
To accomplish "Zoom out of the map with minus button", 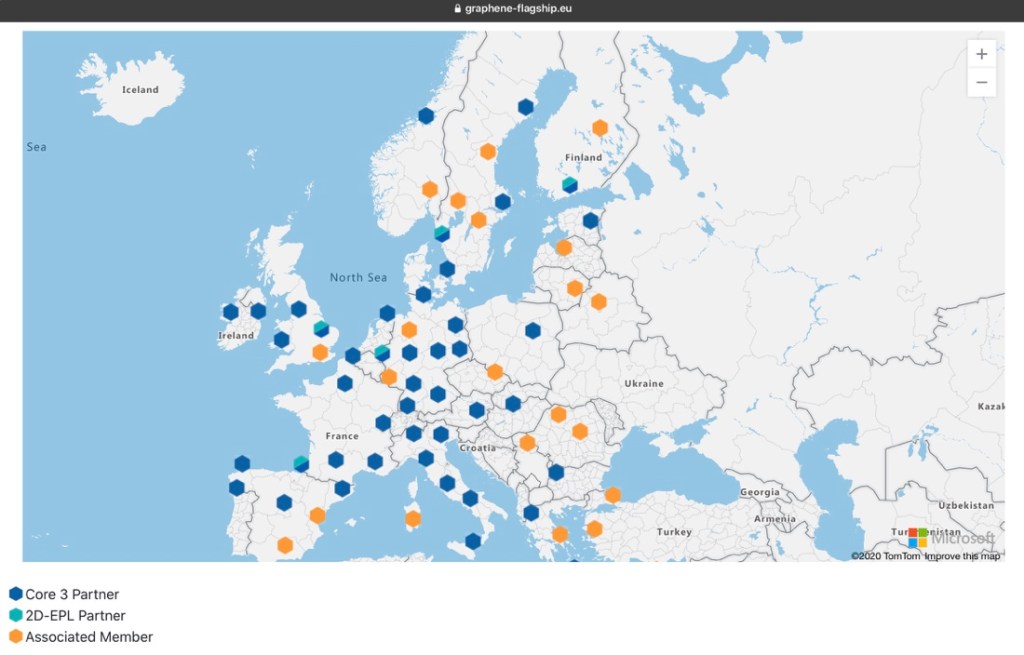I will point(981,83).
